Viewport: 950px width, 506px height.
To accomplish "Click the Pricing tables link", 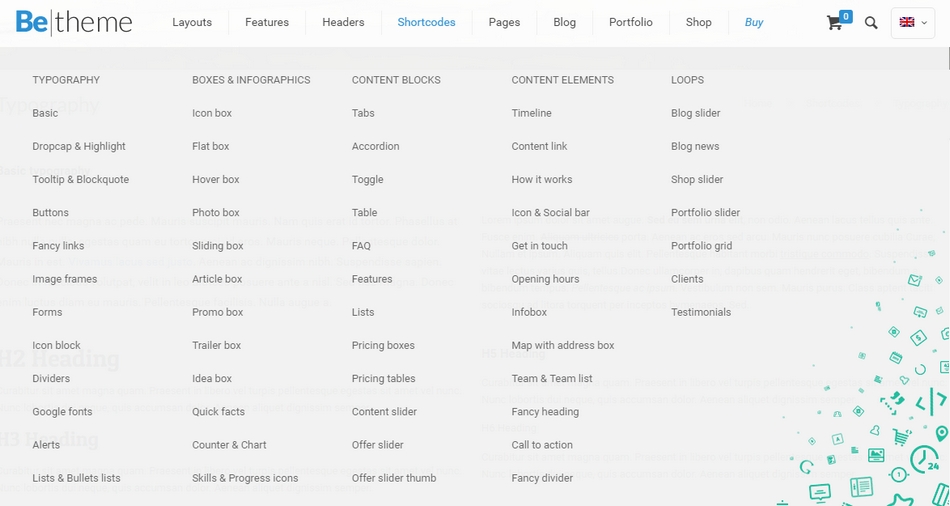I will click(x=383, y=378).
